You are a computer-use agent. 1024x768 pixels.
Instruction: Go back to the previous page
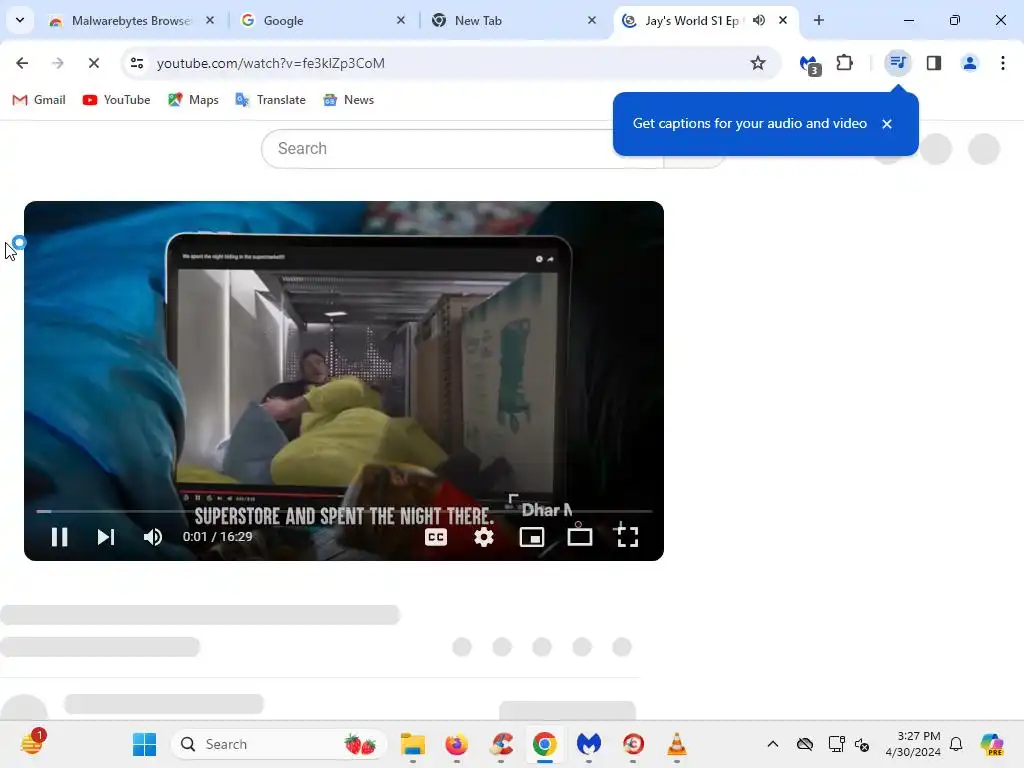click(x=22, y=63)
